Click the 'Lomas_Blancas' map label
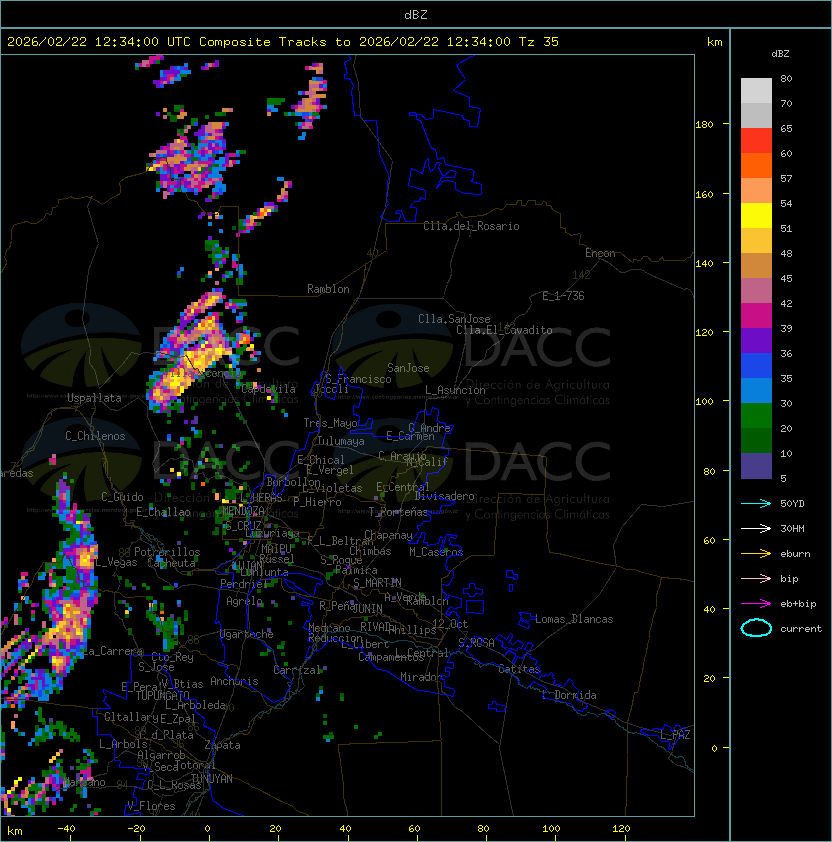832x842 pixels. (x=574, y=619)
